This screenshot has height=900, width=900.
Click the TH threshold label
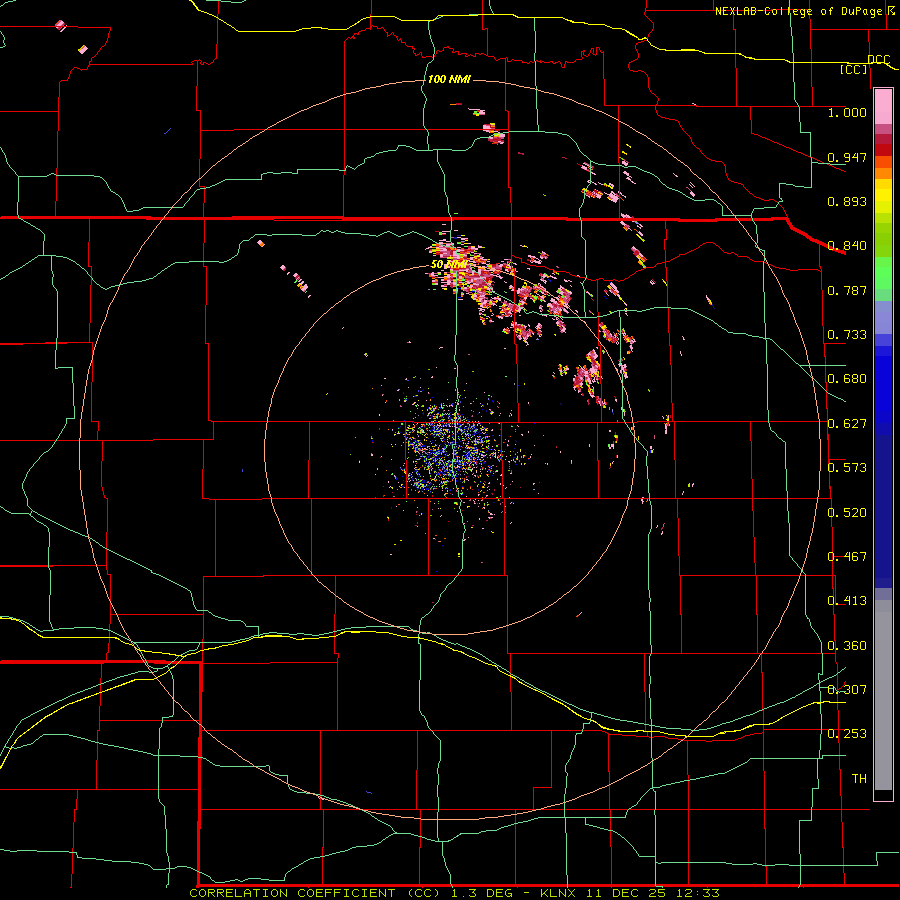click(859, 779)
